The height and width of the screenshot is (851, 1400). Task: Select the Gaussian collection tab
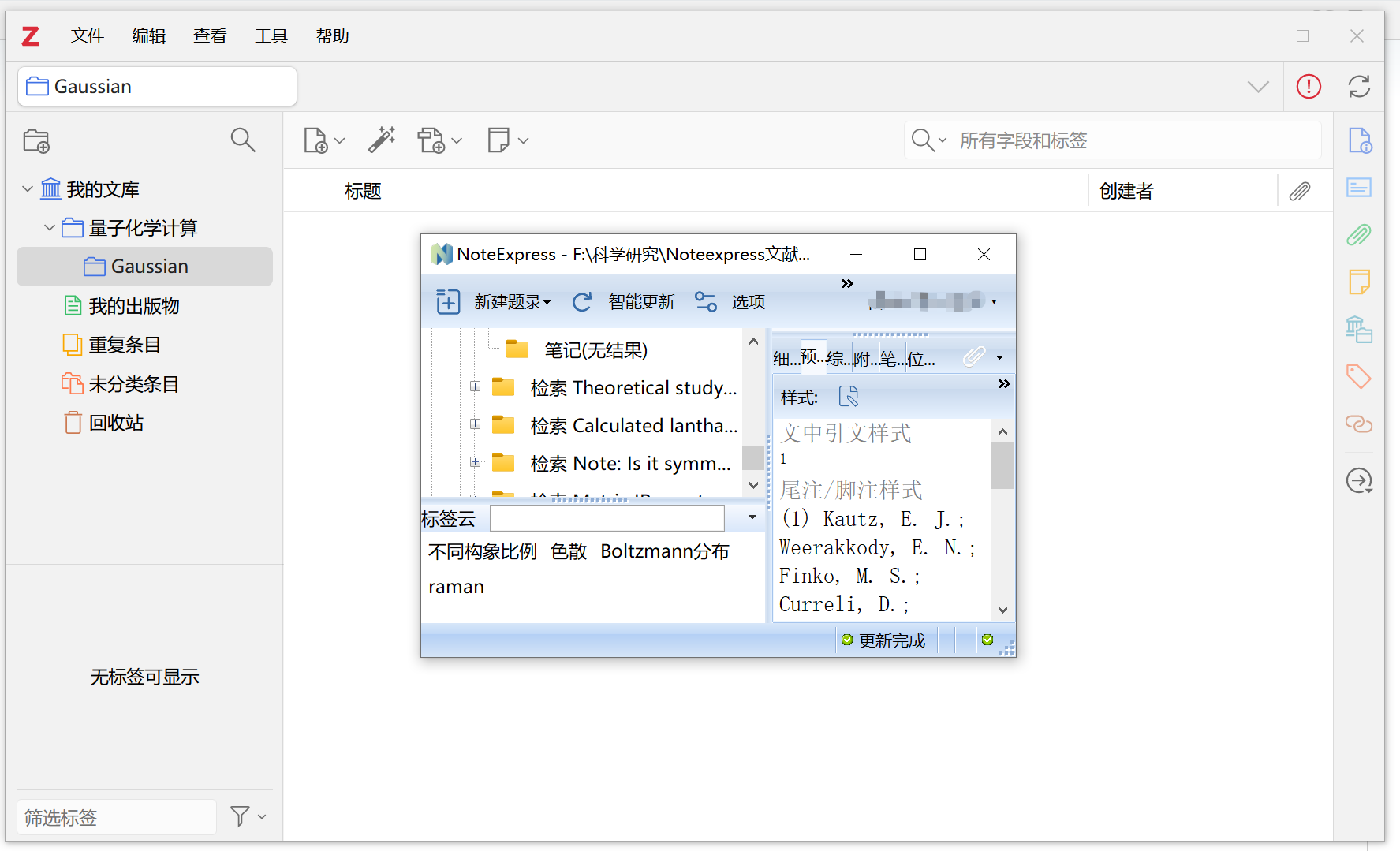pyautogui.click(x=157, y=86)
